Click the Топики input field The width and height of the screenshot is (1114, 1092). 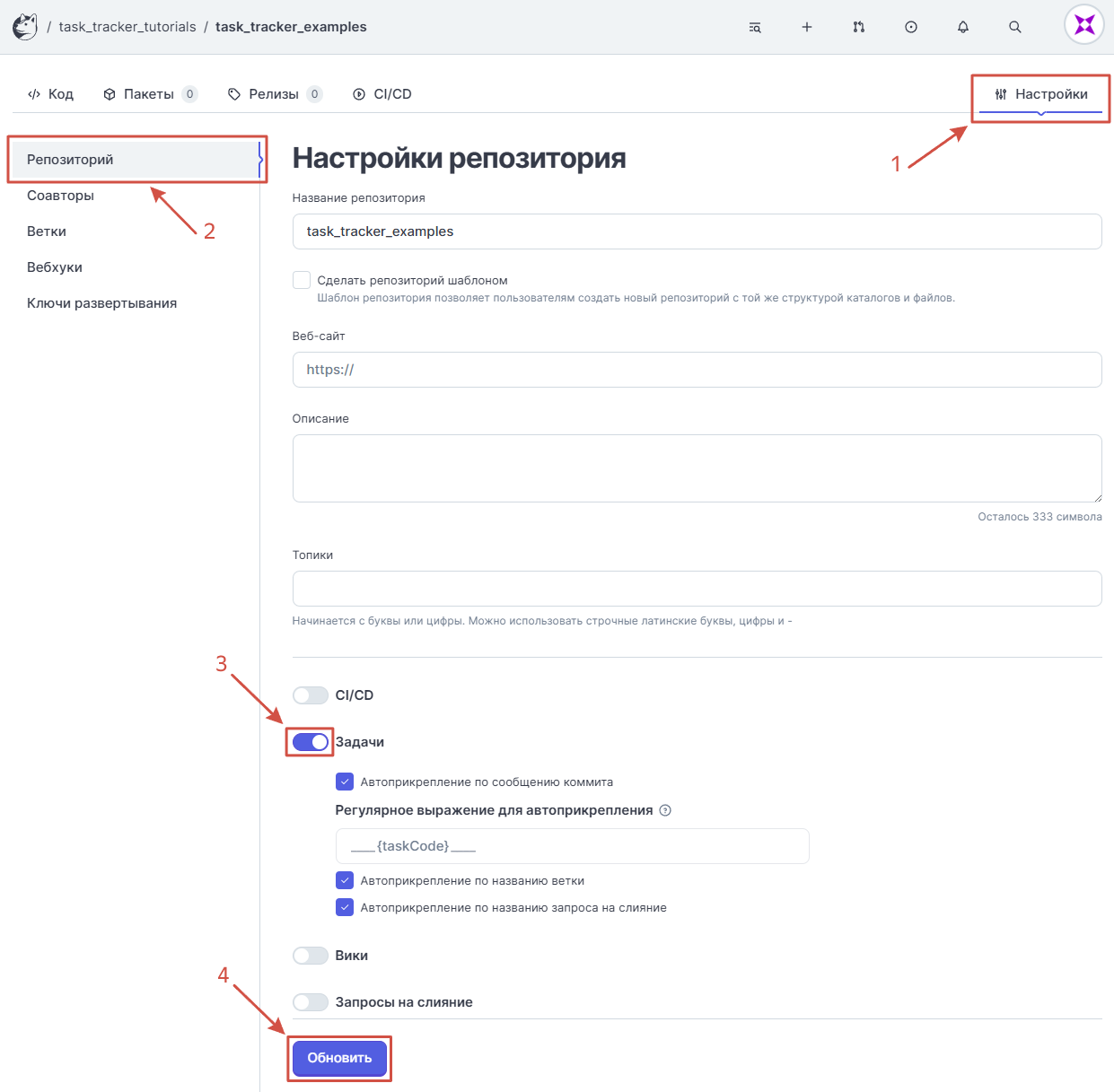tap(697, 589)
